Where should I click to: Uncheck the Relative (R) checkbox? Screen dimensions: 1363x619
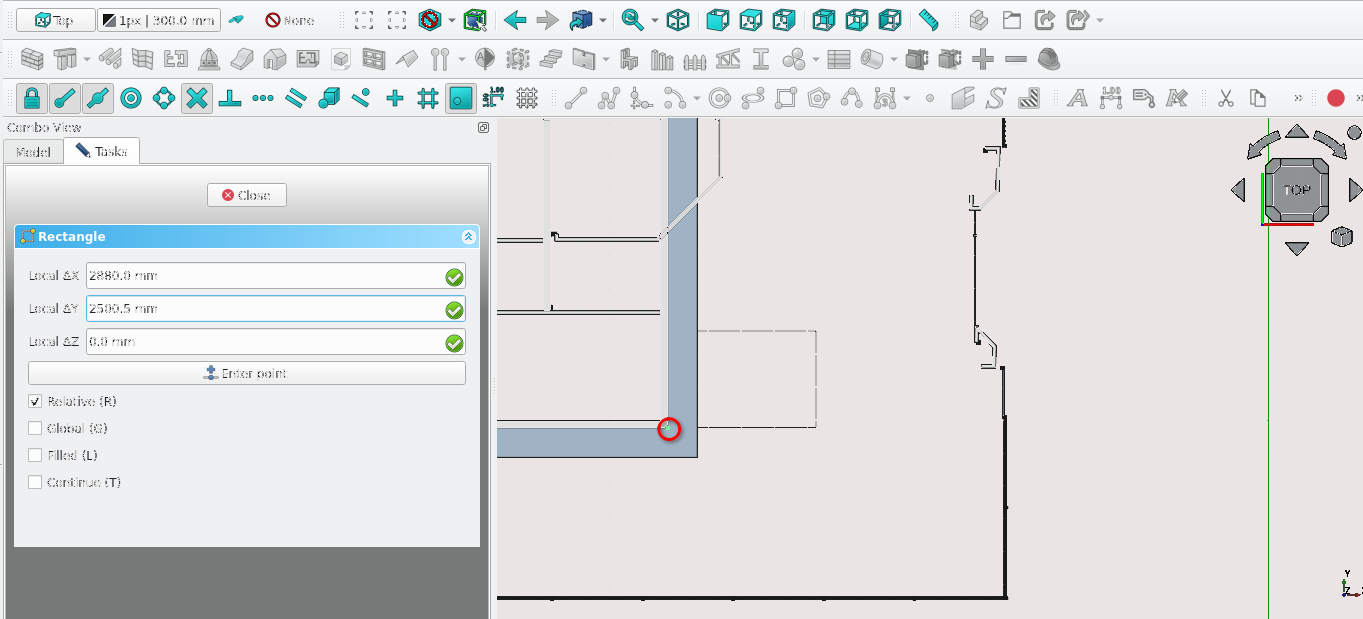(x=36, y=402)
